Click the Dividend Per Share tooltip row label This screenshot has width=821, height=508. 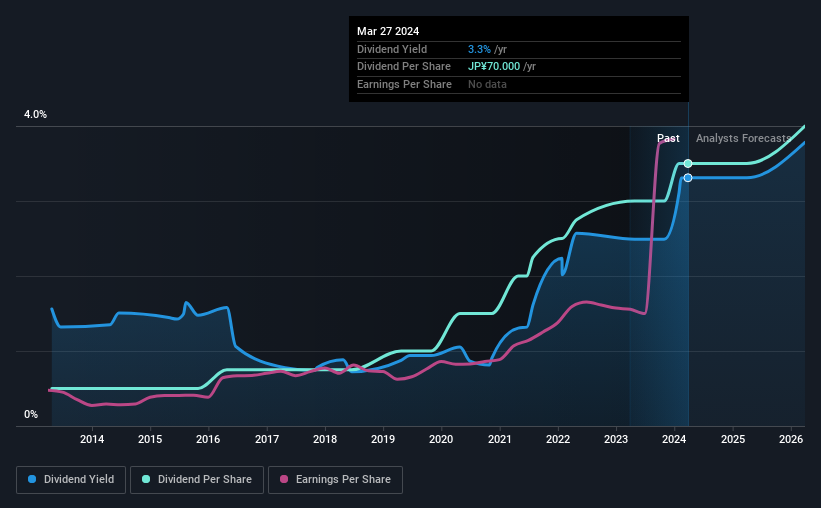[x=404, y=67]
